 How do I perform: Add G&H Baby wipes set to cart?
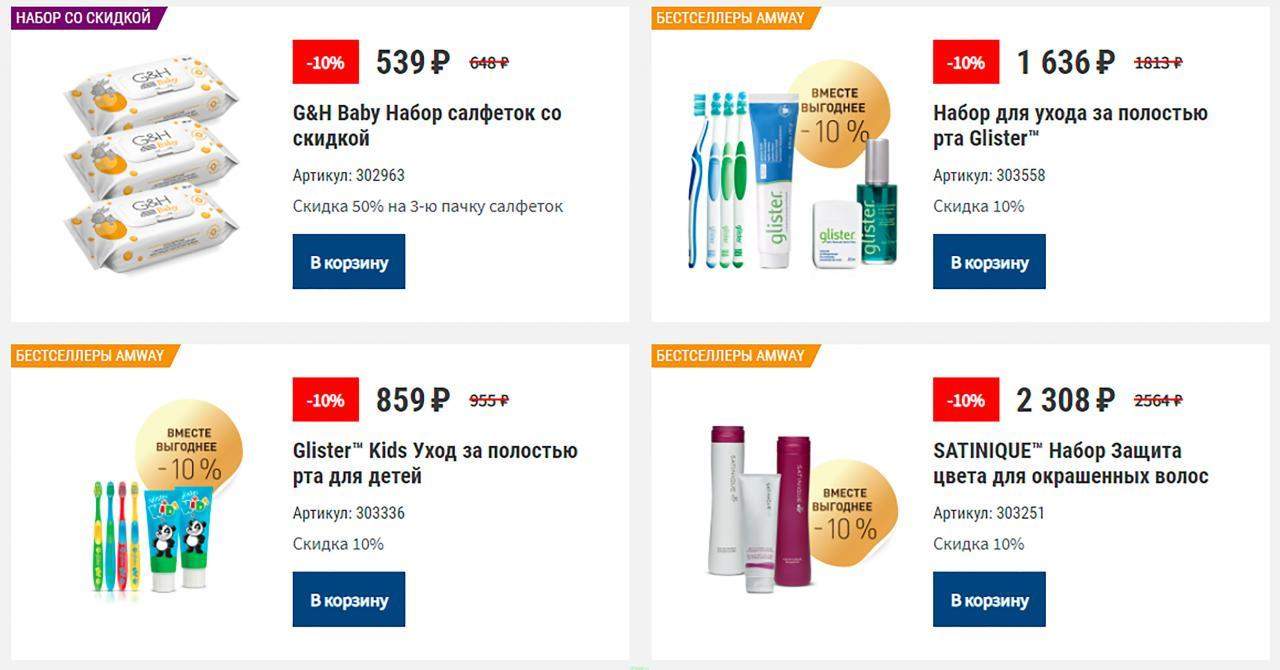click(348, 262)
